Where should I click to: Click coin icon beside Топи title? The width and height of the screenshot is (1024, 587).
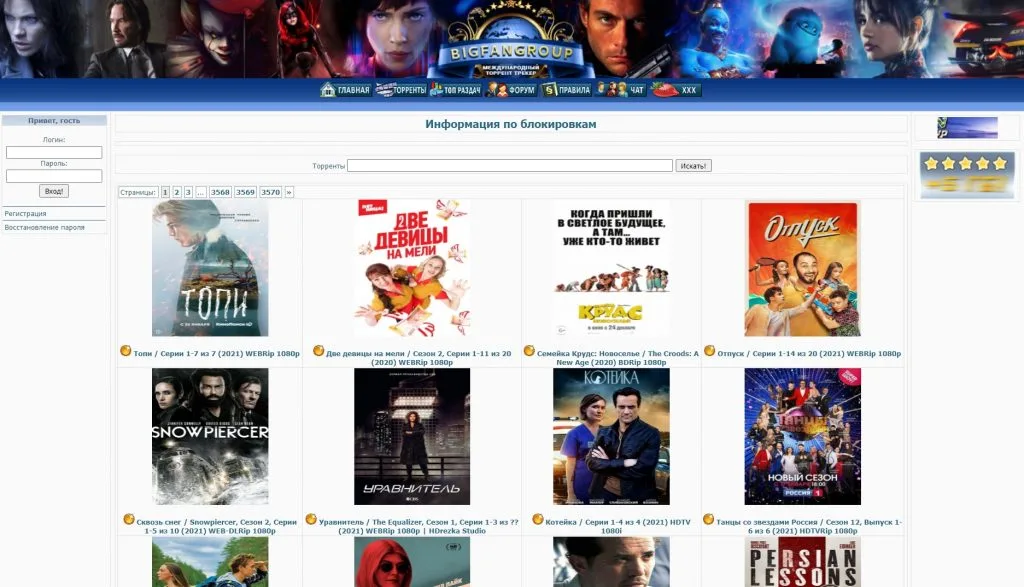(x=126, y=351)
